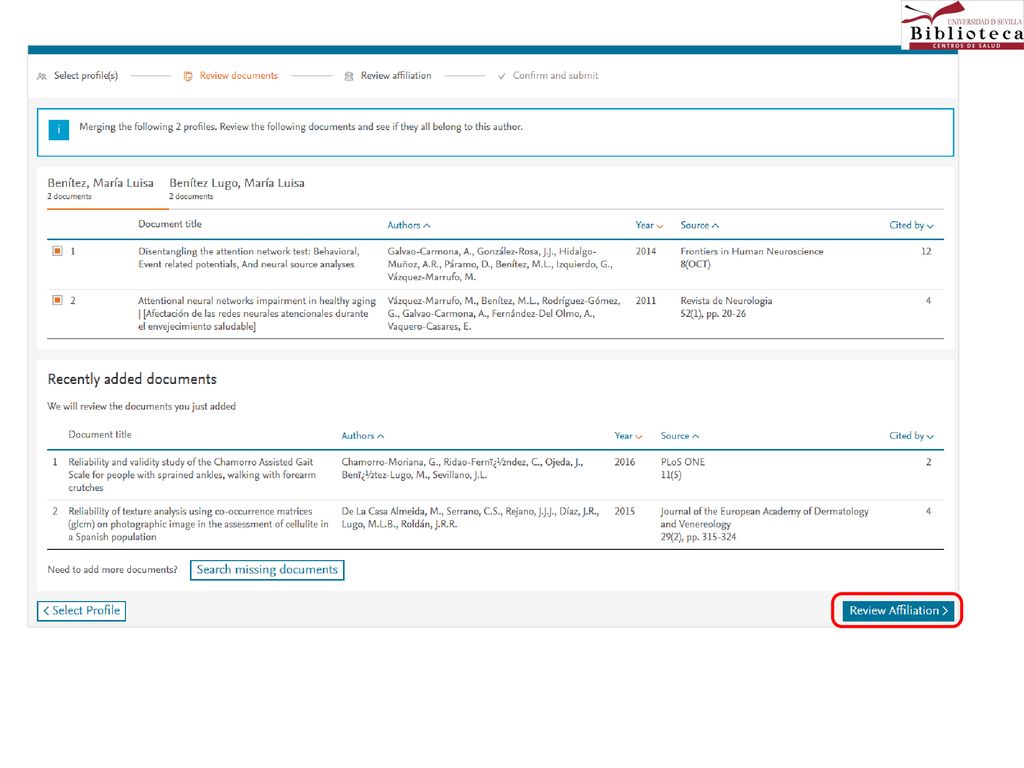Image resolution: width=1024 pixels, height=768 pixels.
Task: Sort upper table by Cited by
Action: coord(911,225)
